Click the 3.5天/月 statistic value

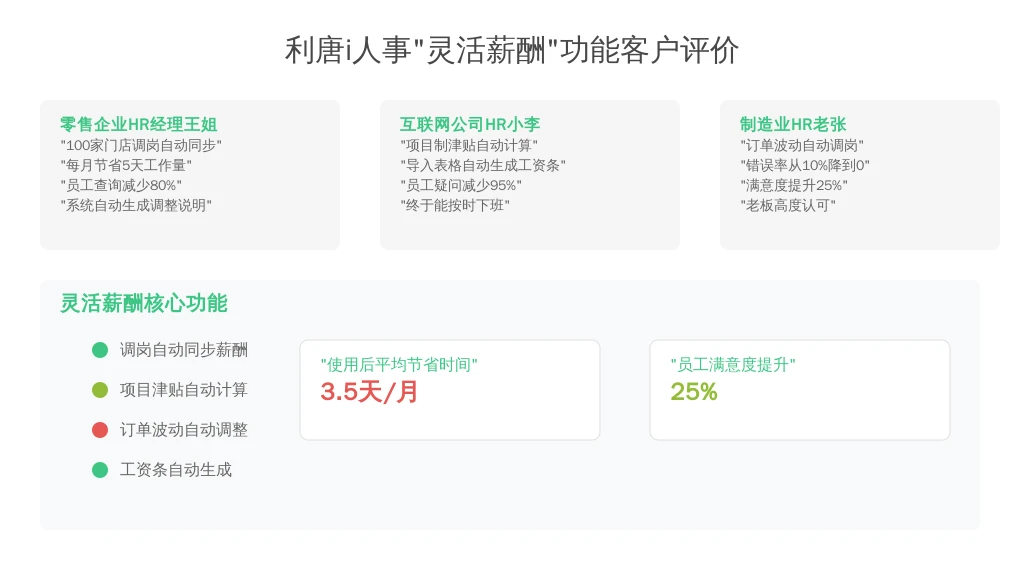pyautogui.click(x=369, y=392)
